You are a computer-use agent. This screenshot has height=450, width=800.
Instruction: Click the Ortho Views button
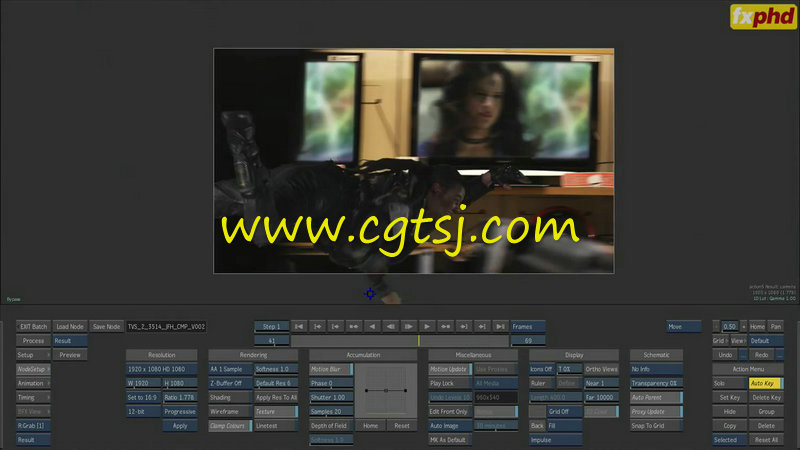tap(601, 369)
